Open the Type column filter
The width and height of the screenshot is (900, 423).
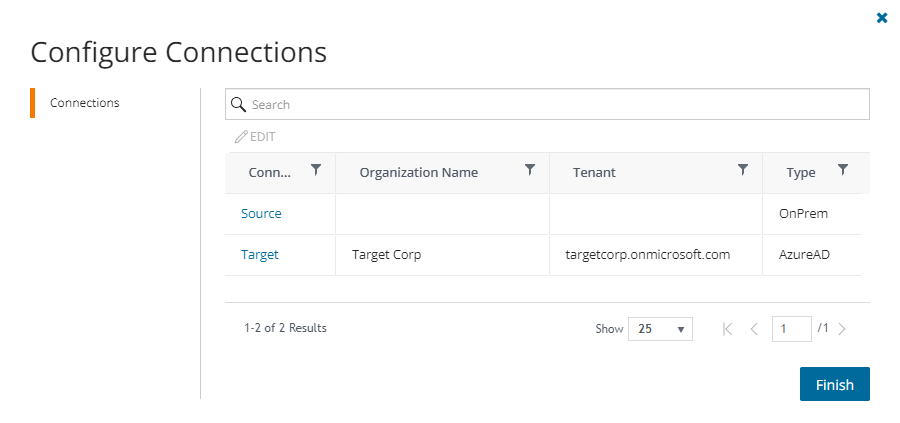[843, 170]
